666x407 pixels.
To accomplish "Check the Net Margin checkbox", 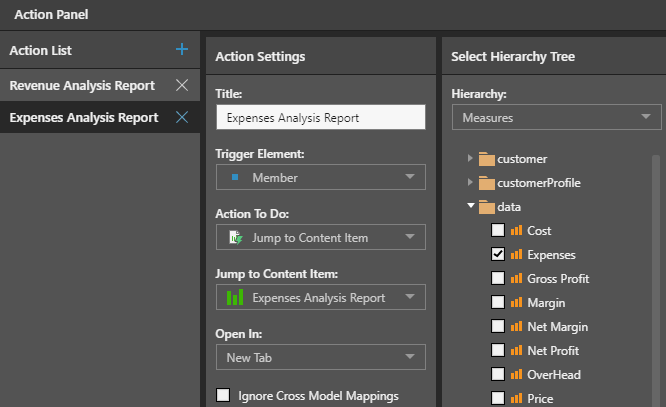I will [498, 326].
